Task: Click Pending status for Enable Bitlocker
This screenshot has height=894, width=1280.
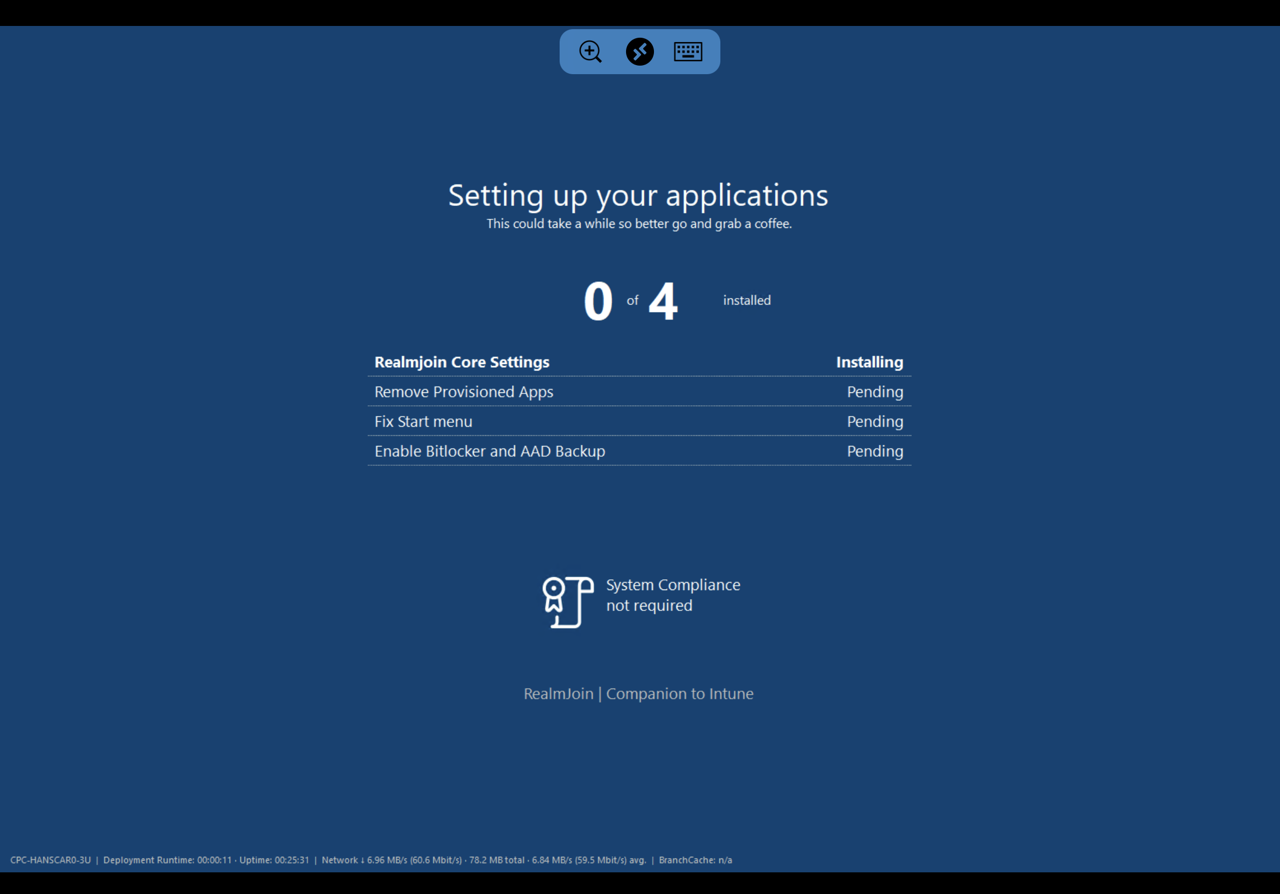Action: [x=875, y=452]
